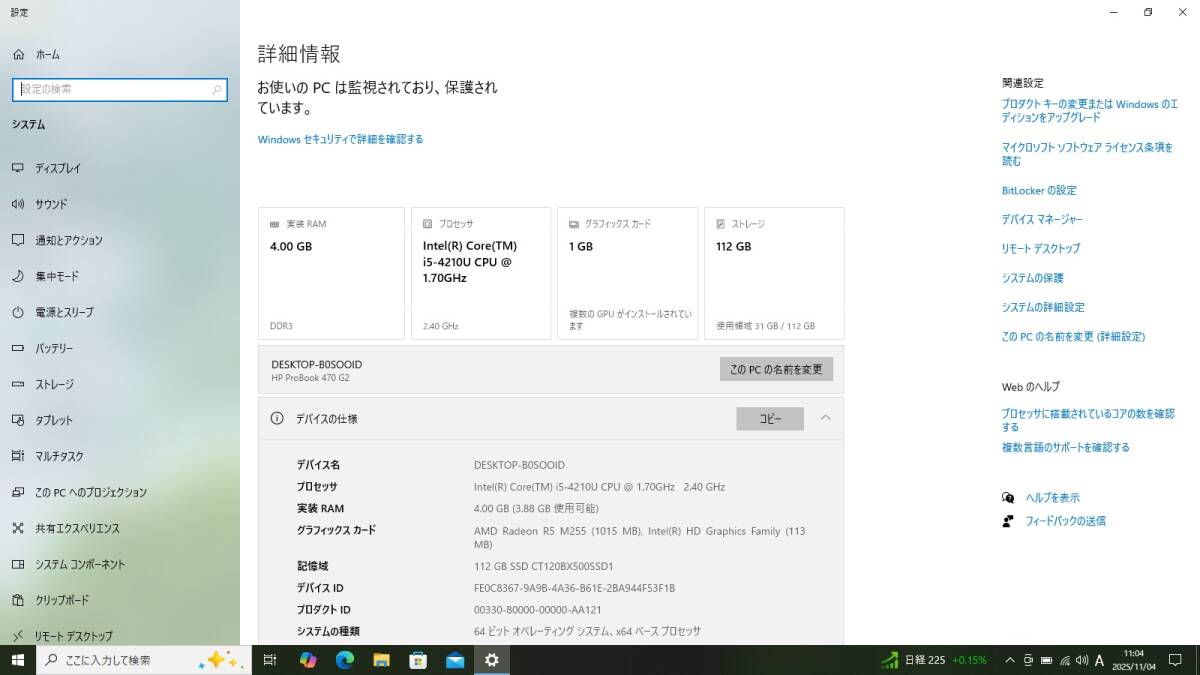This screenshot has height=675, width=1200.
Task: Open クリップボード settings
Action: click(120, 600)
